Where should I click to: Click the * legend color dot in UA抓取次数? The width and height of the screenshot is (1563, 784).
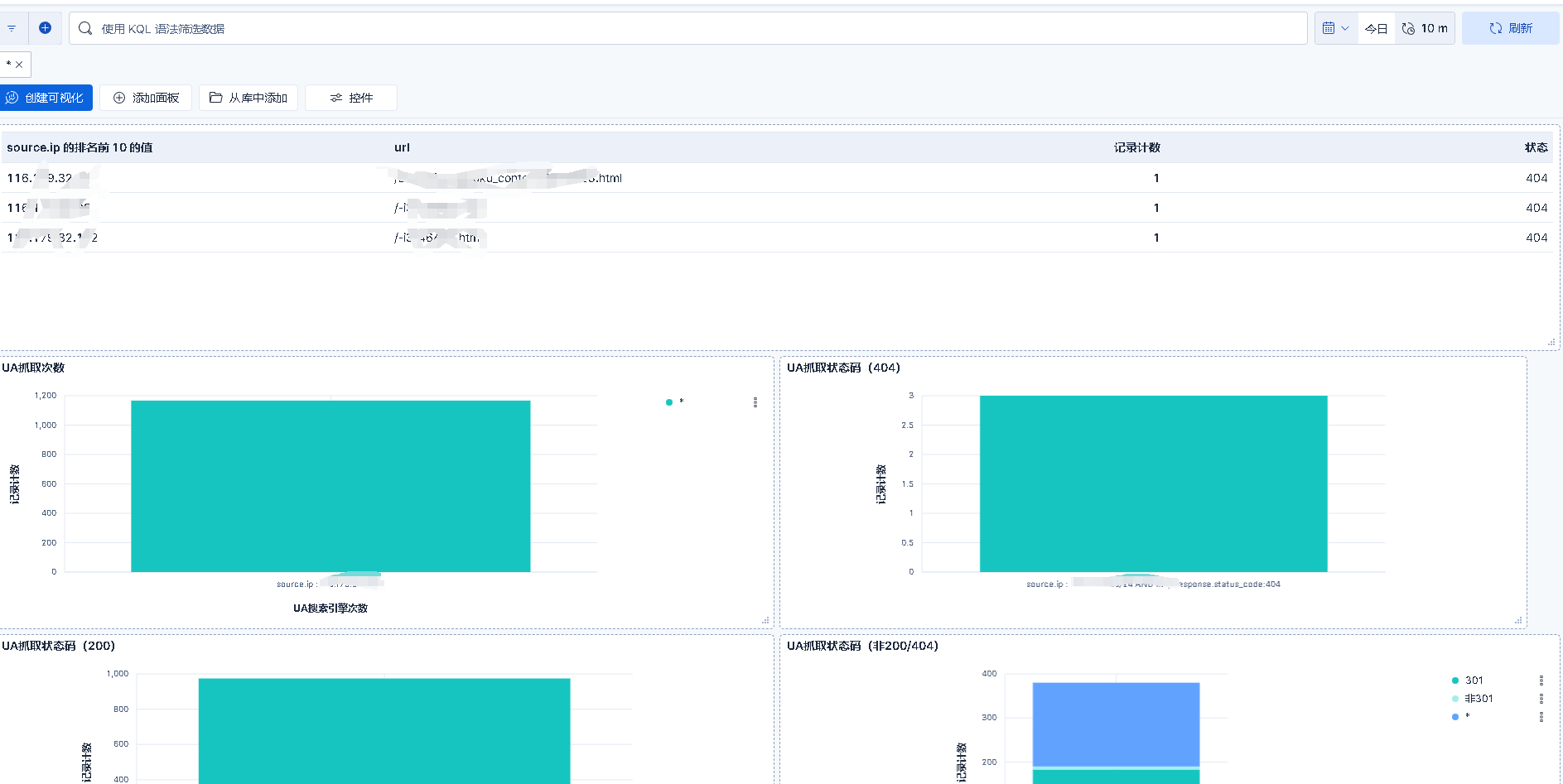point(669,402)
